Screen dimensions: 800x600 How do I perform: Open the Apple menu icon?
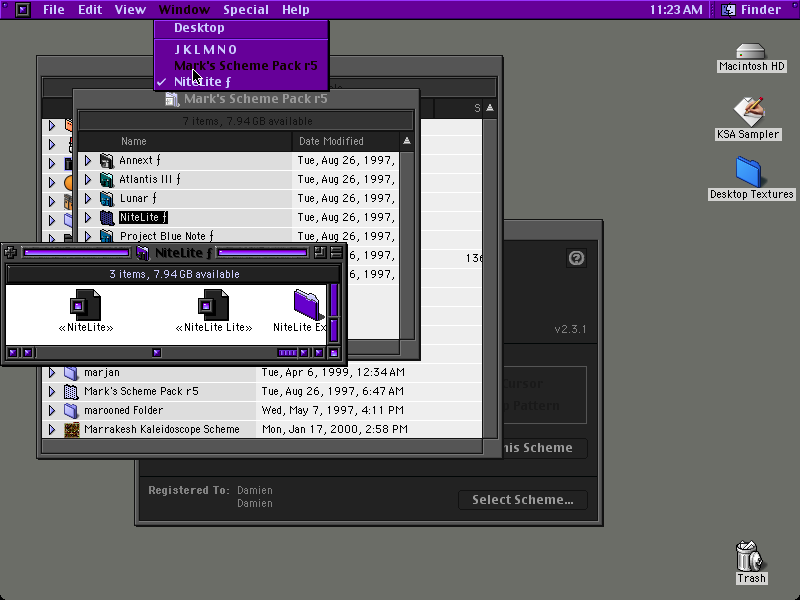pyautogui.click(x=22, y=10)
